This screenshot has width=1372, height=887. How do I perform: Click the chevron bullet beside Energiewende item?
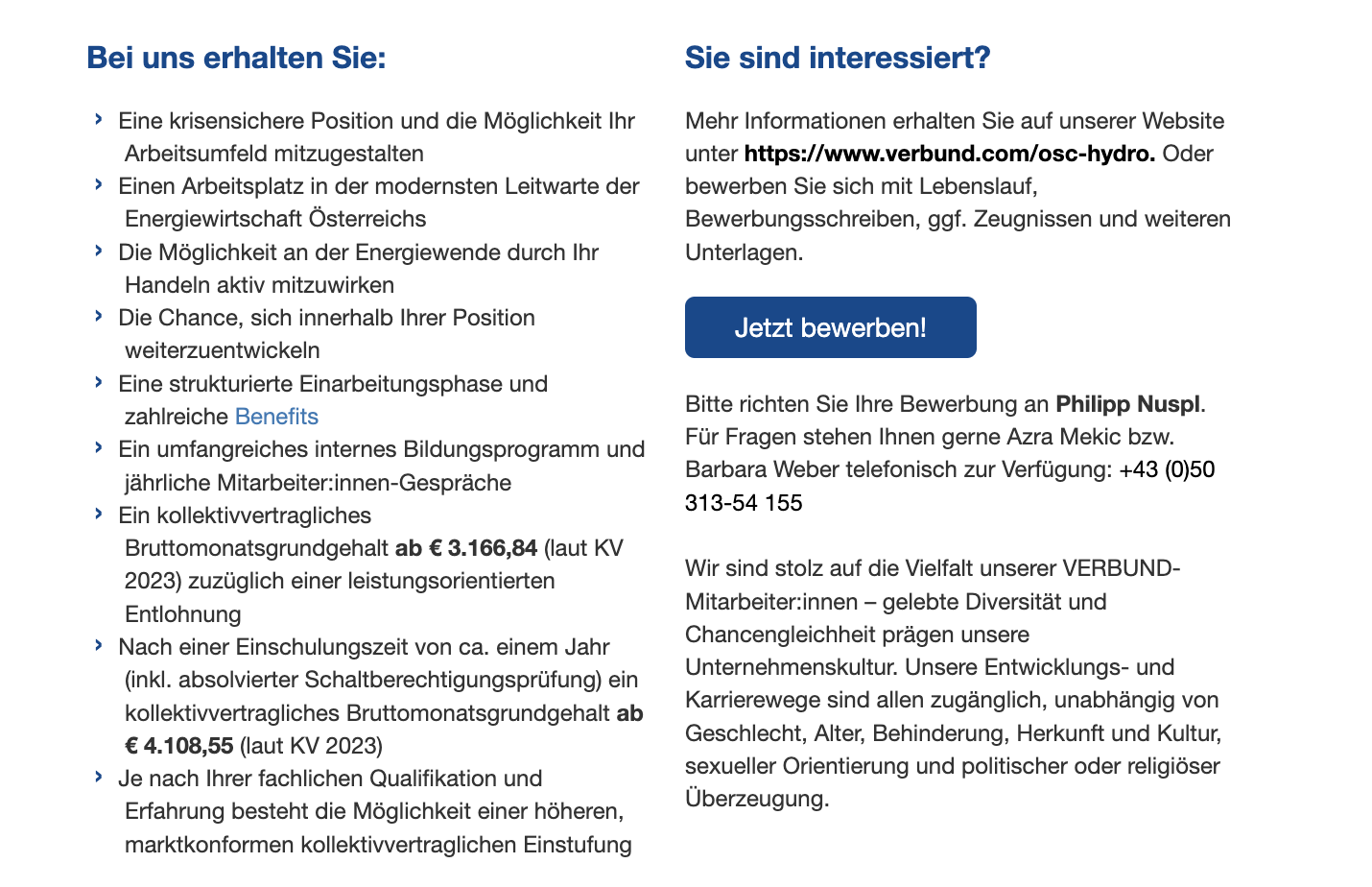(99, 251)
